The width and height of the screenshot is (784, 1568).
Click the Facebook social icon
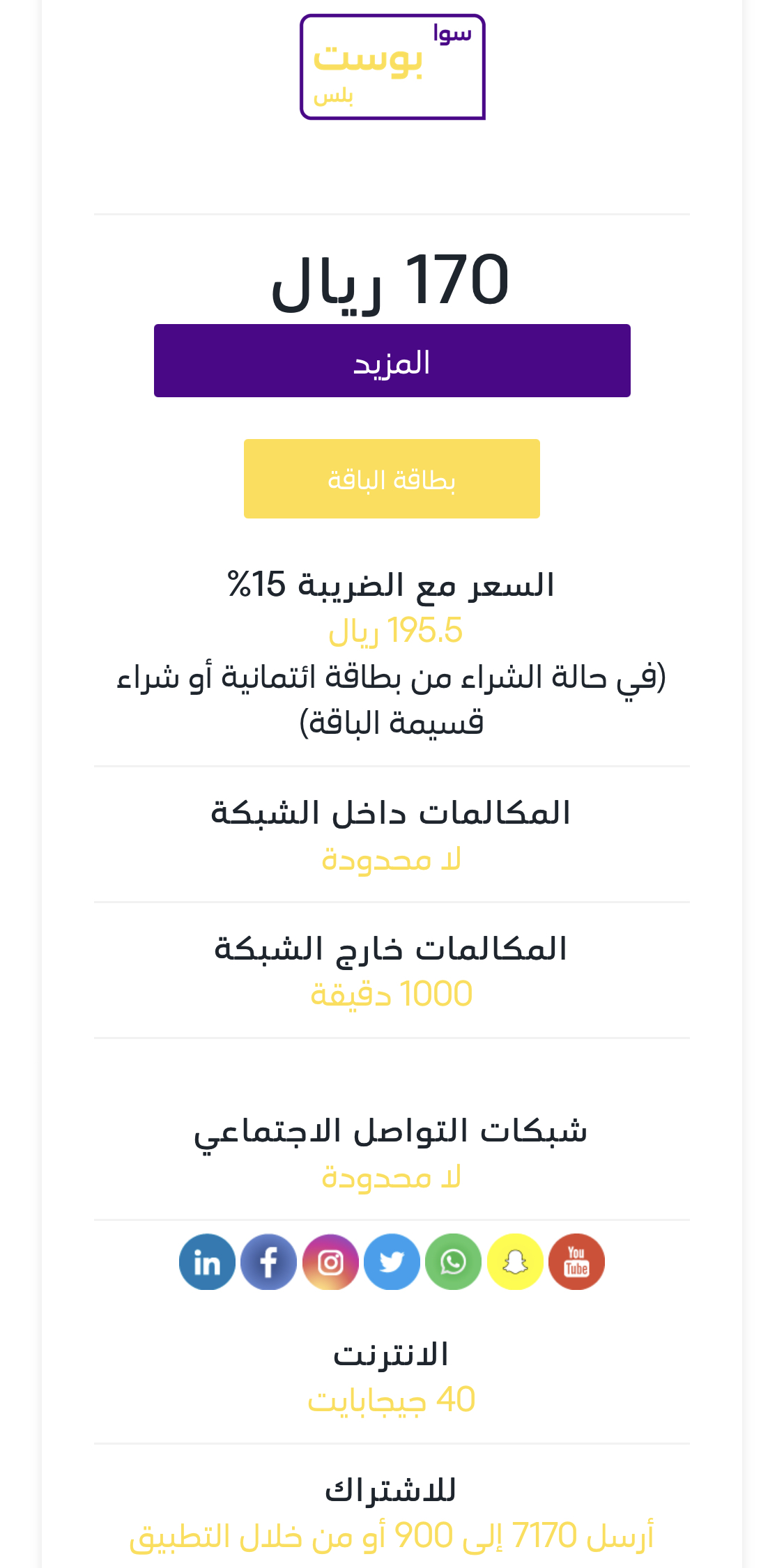click(x=268, y=1262)
